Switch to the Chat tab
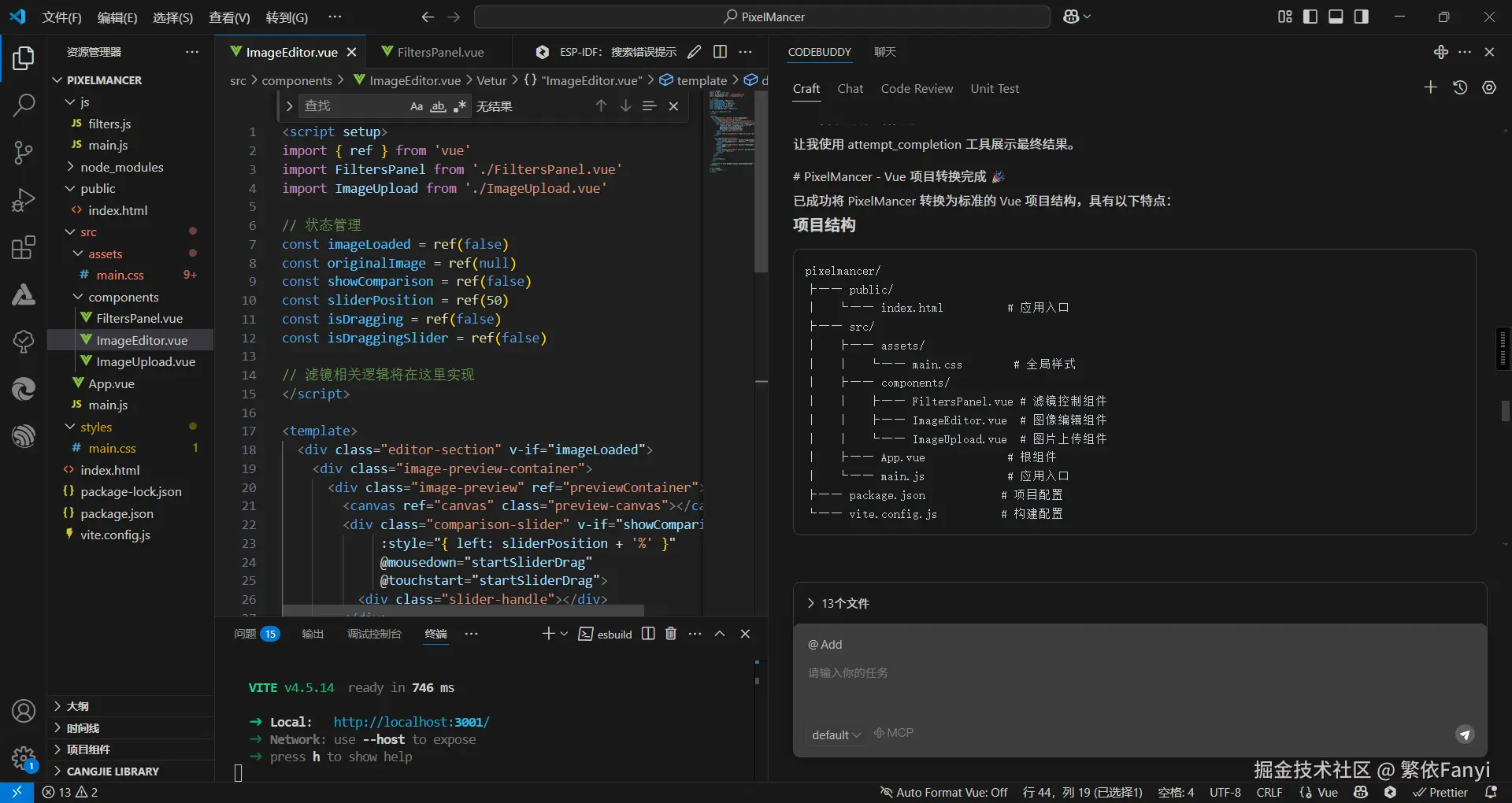The width and height of the screenshot is (1512, 803). click(850, 88)
